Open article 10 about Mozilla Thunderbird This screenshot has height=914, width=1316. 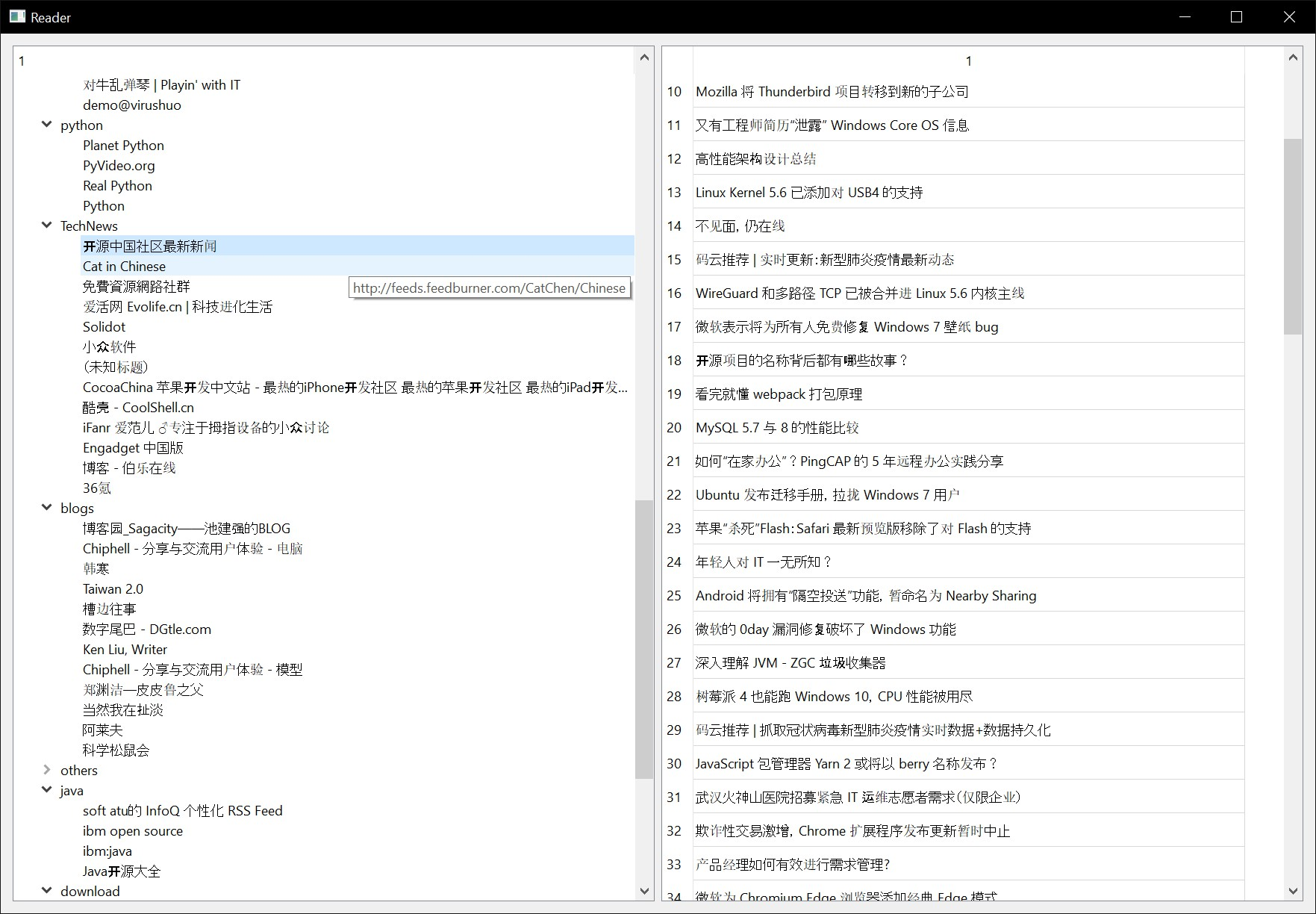pos(831,91)
